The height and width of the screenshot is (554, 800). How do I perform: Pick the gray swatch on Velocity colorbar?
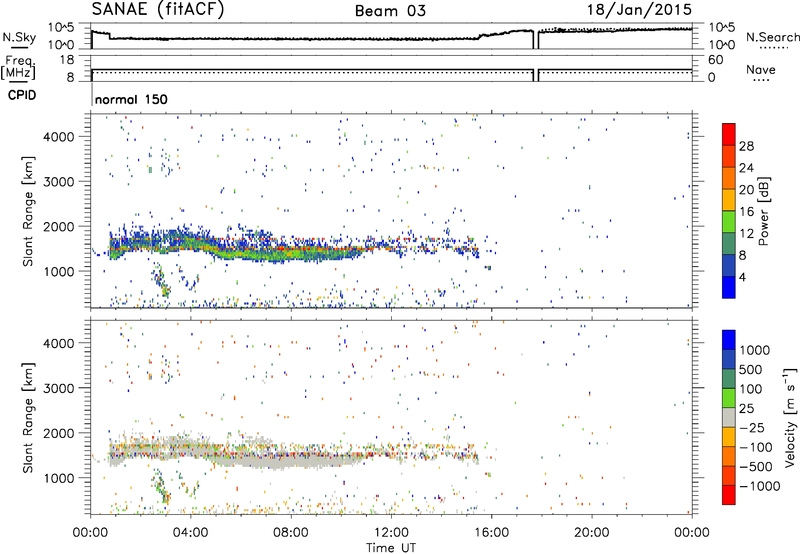point(729,417)
